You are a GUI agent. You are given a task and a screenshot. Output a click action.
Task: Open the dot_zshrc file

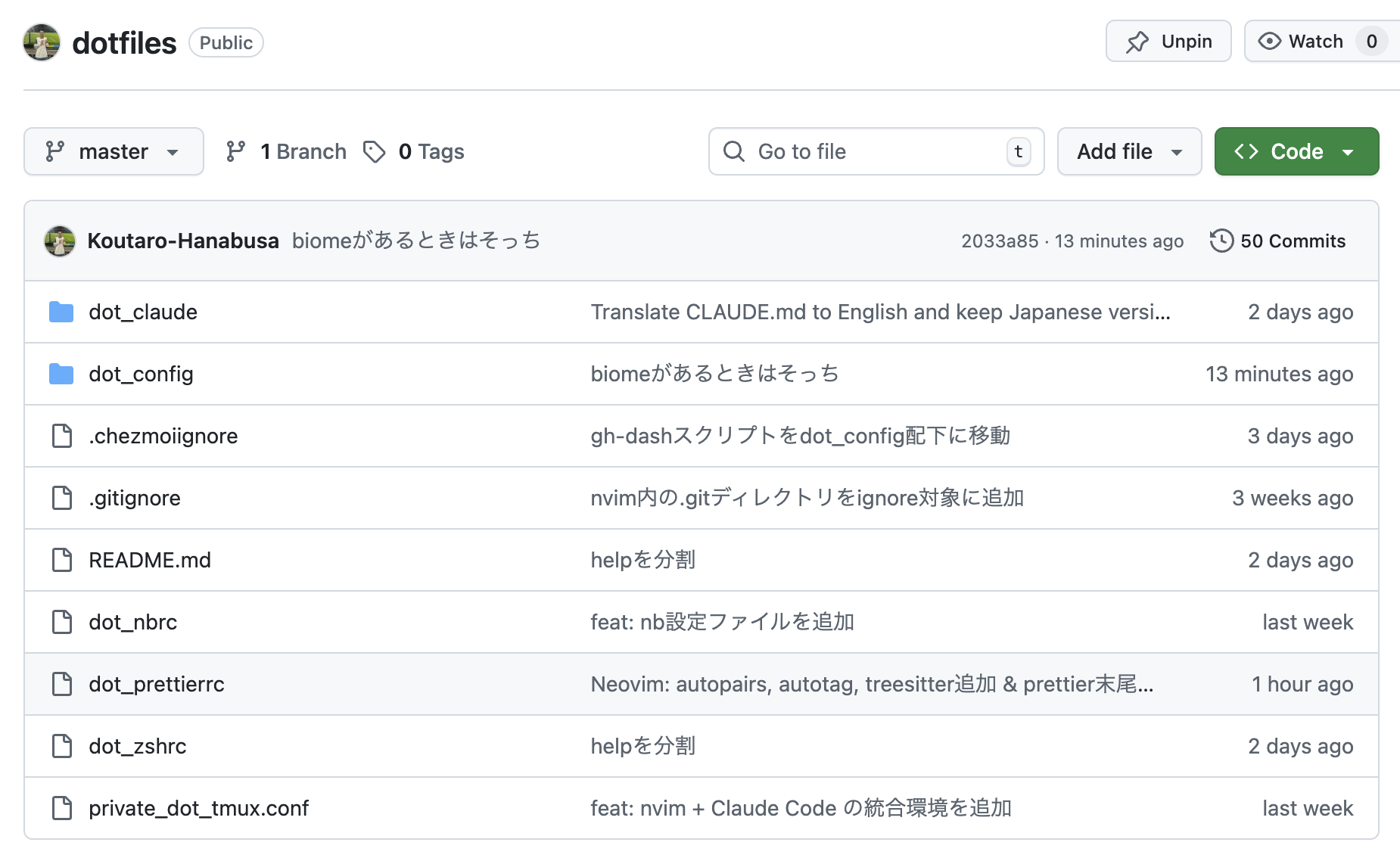click(138, 746)
